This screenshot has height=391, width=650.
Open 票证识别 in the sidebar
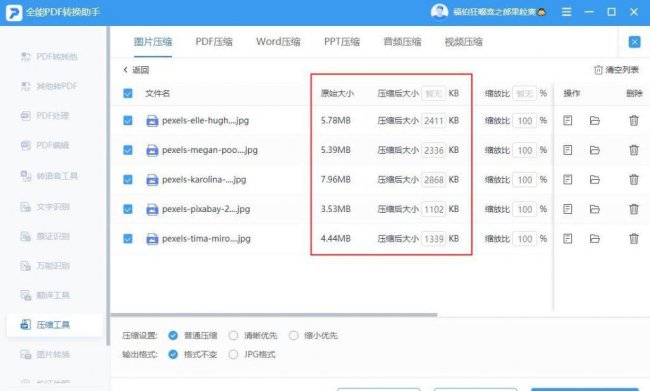(x=45, y=236)
